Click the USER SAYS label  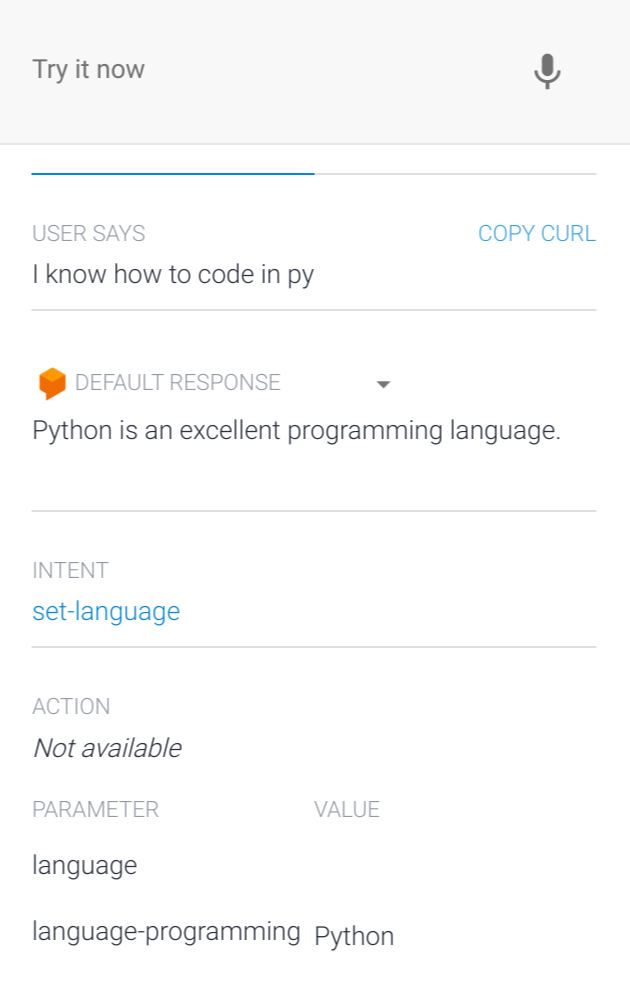[x=88, y=234]
